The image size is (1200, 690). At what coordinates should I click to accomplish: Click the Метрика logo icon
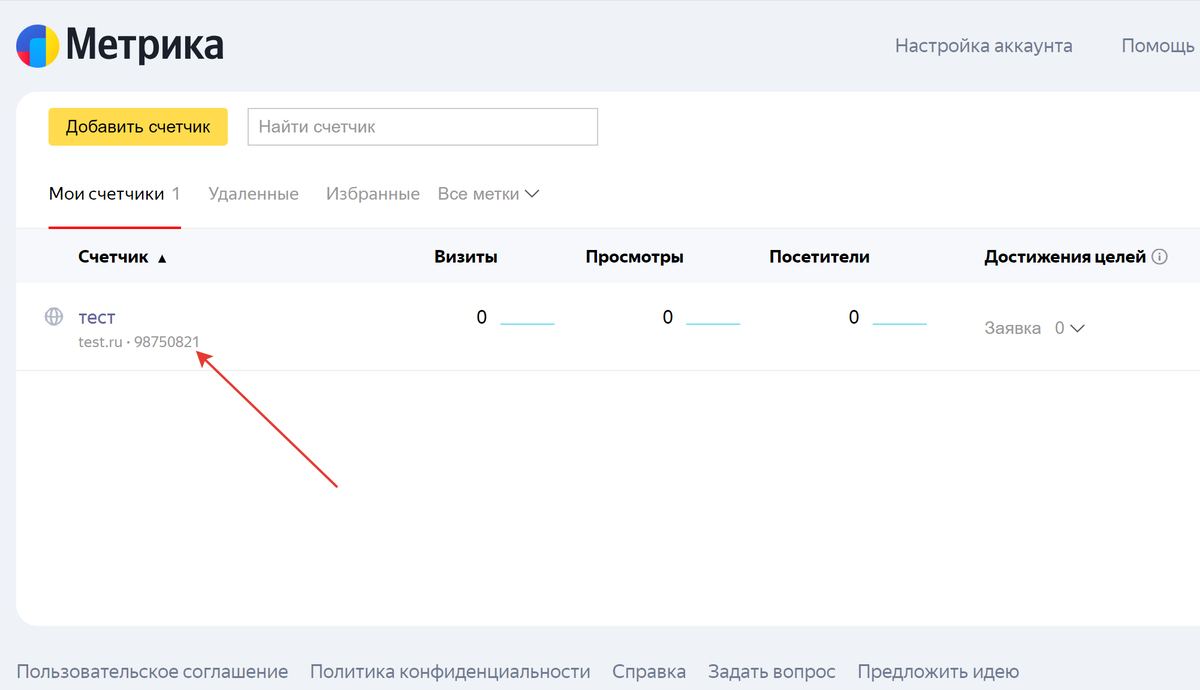click(37, 45)
